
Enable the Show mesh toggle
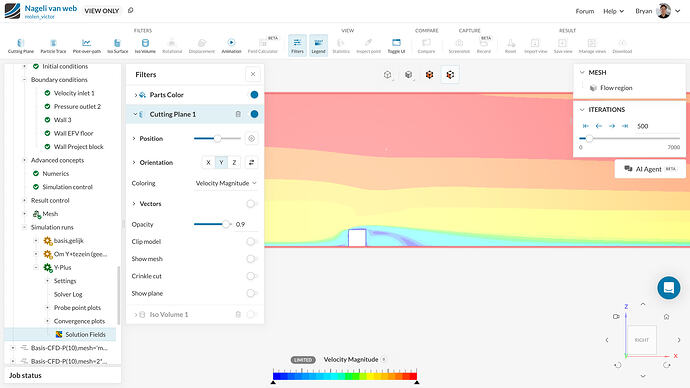tap(251, 259)
